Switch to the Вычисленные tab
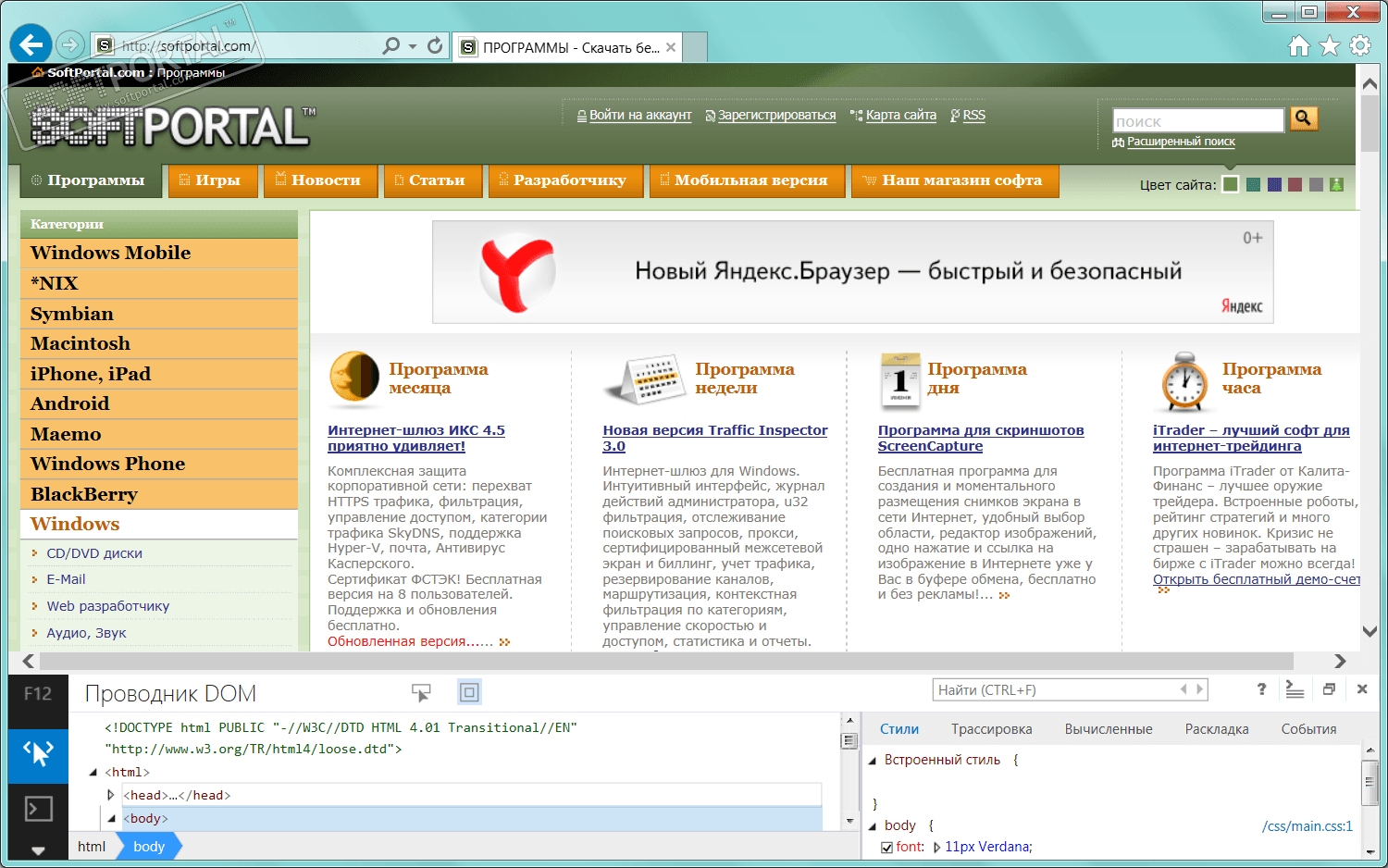This screenshot has height=868, width=1388. click(x=1109, y=729)
